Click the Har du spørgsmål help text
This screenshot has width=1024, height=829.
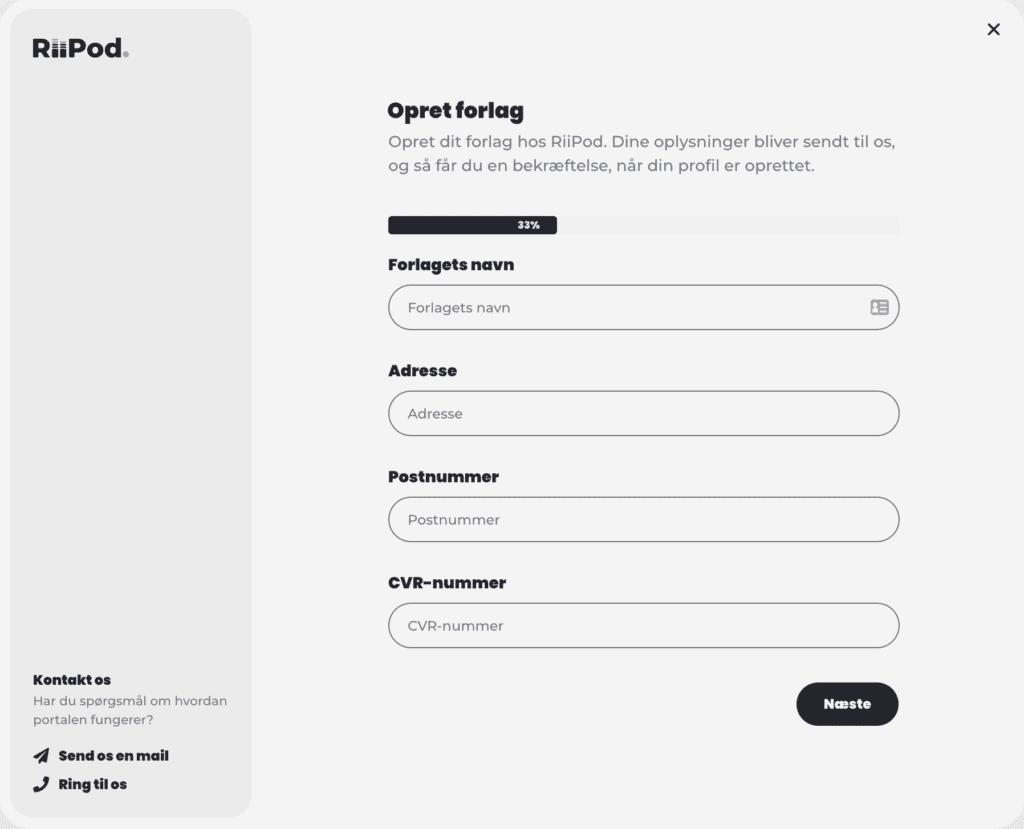(130, 710)
